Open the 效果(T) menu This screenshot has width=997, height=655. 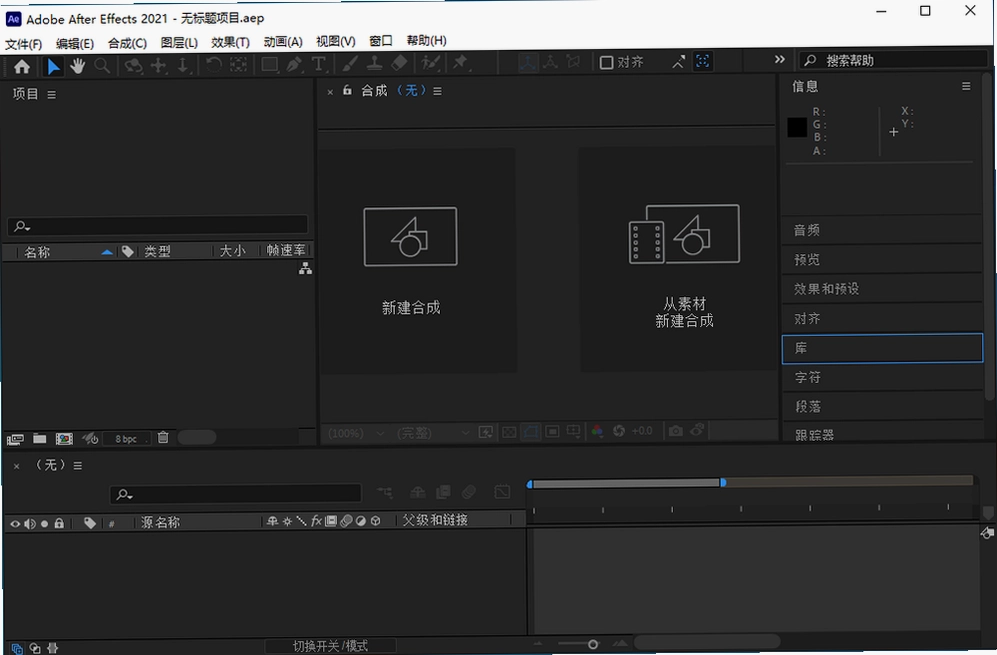click(x=230, y=42)
